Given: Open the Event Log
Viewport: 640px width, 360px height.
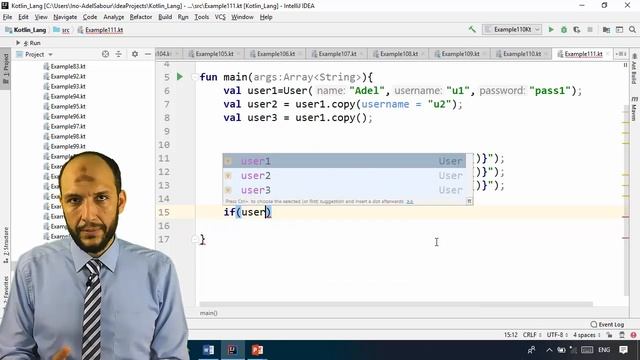Looking at the screenshot, I should point(607,324).
